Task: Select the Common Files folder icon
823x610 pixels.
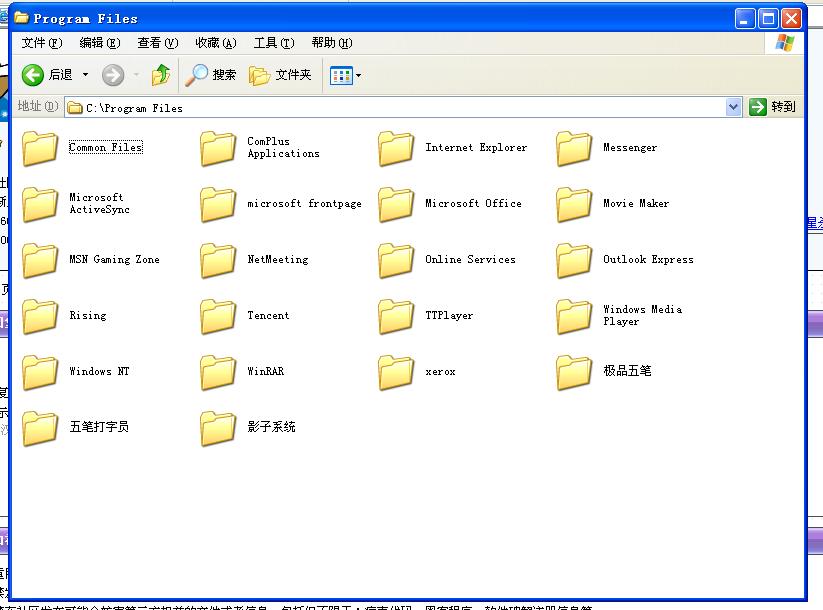Action: pos(40,149)
